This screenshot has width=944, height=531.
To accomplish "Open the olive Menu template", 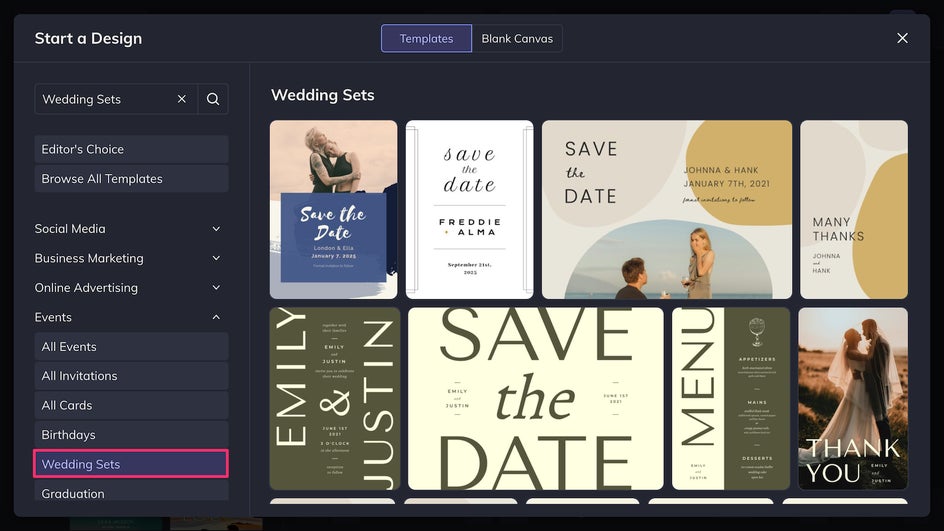I will [731, 399].
